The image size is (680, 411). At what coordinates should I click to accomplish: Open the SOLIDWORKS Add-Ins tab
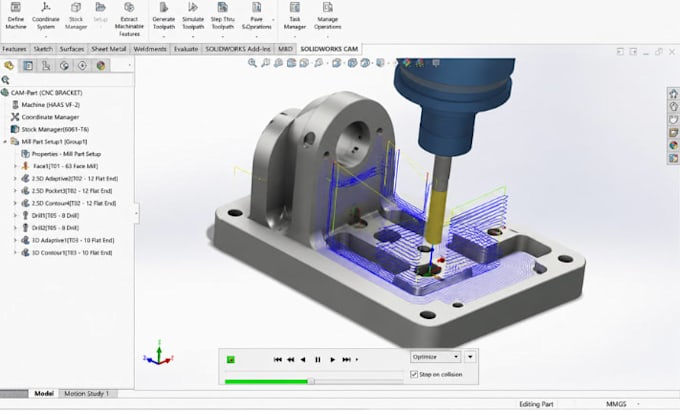tap(238, 49)
